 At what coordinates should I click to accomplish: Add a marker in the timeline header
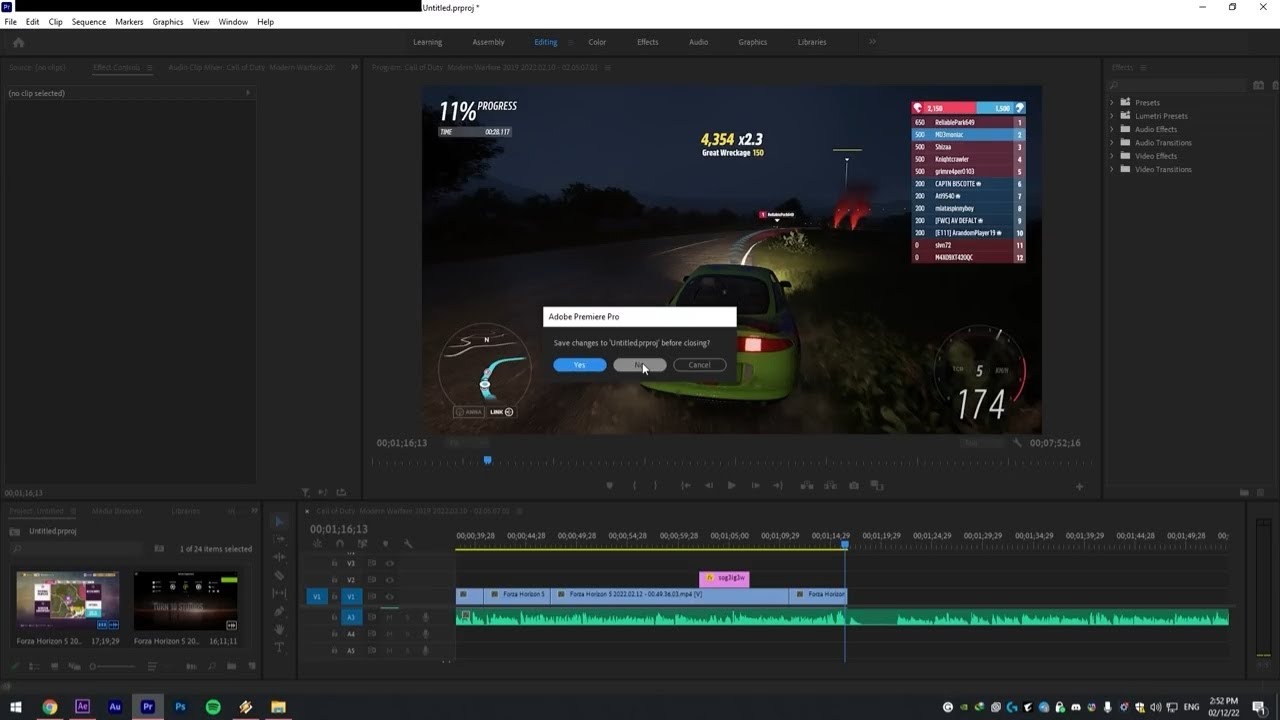[x=385, y=544]
